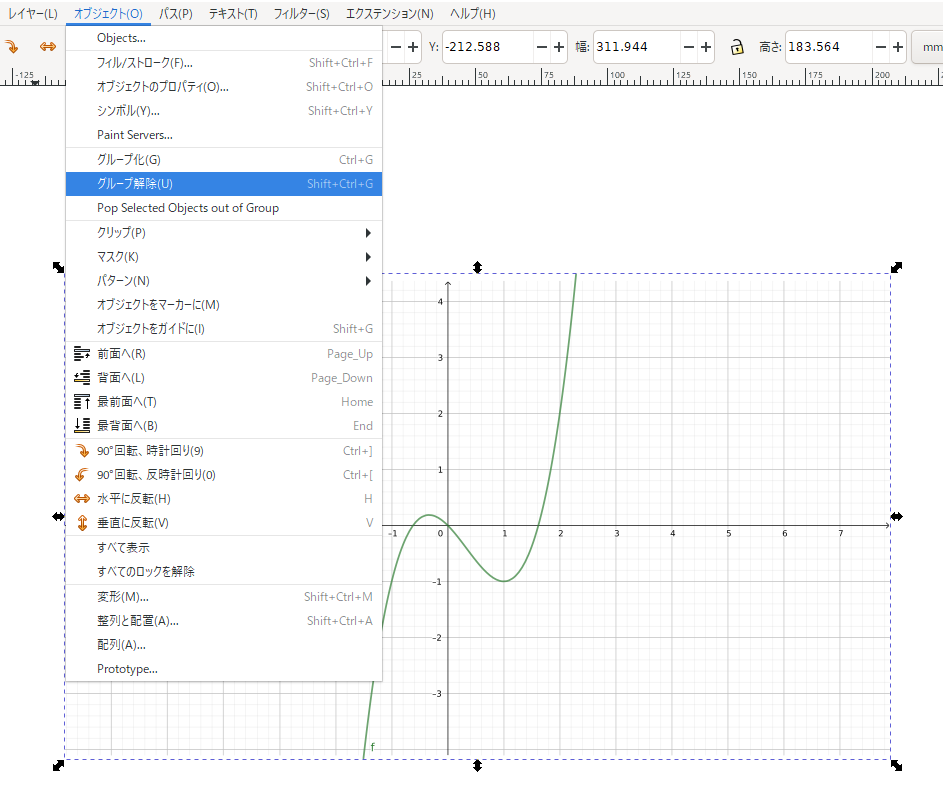Select Paint Servers... entry
Image resolution: width=943 pixels, height=799 pixels.
(224, 135)
